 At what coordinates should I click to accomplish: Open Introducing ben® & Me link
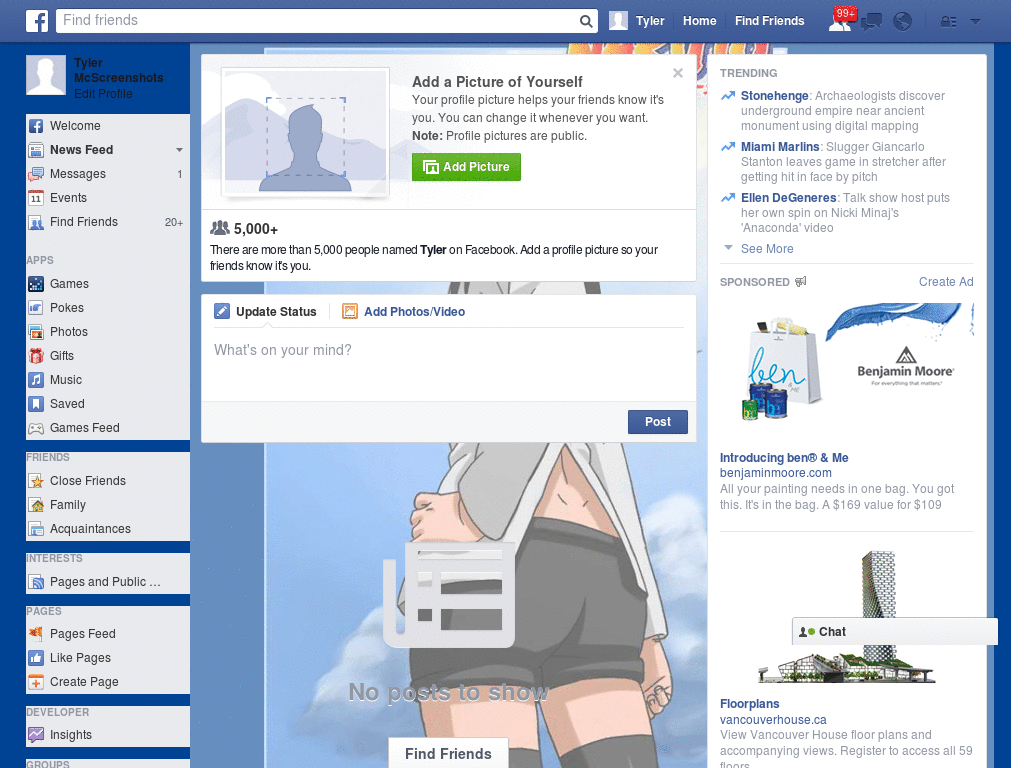click(x=784, y=458)
